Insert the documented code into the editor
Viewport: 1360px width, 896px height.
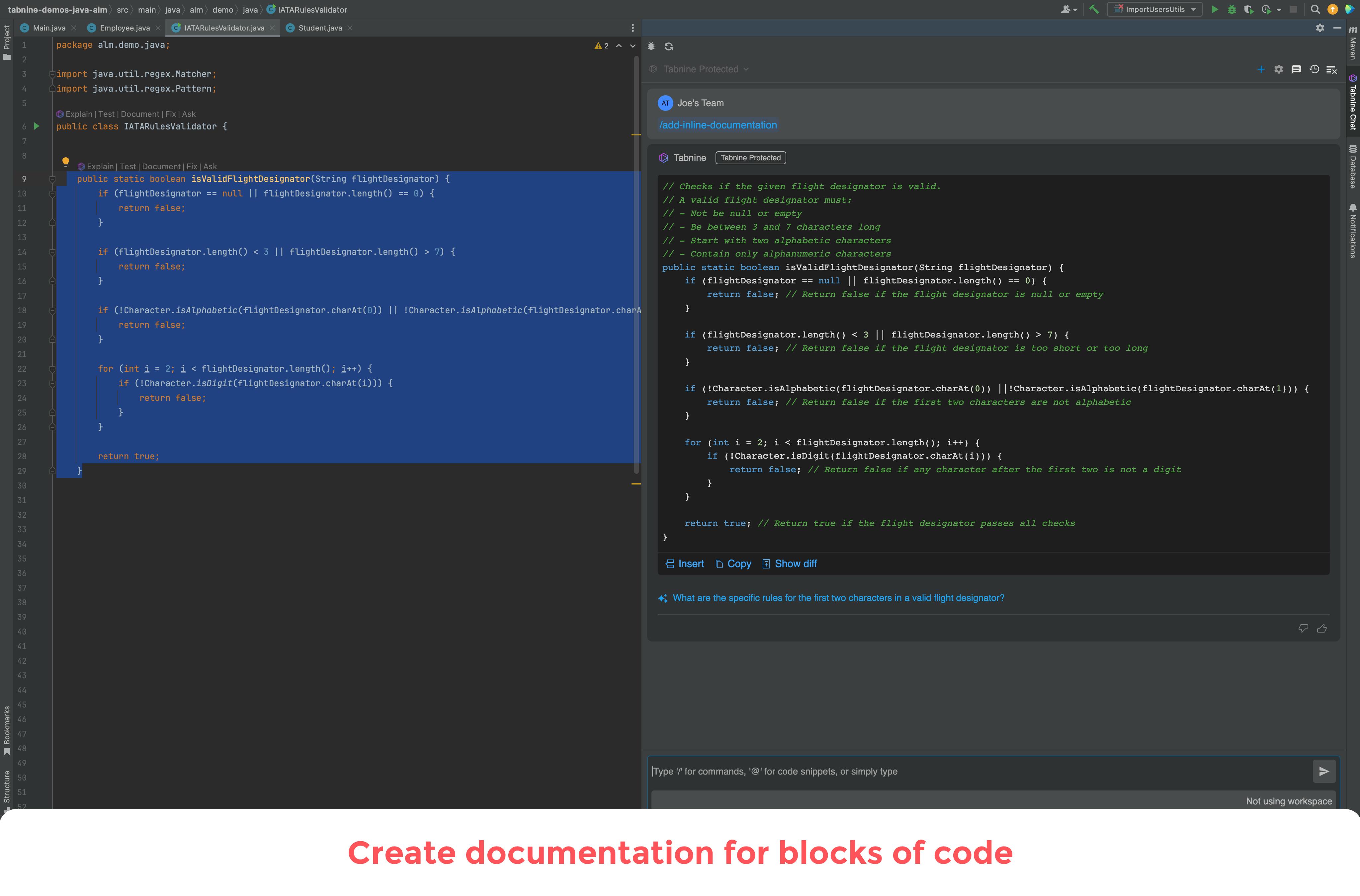coord(684,563)
